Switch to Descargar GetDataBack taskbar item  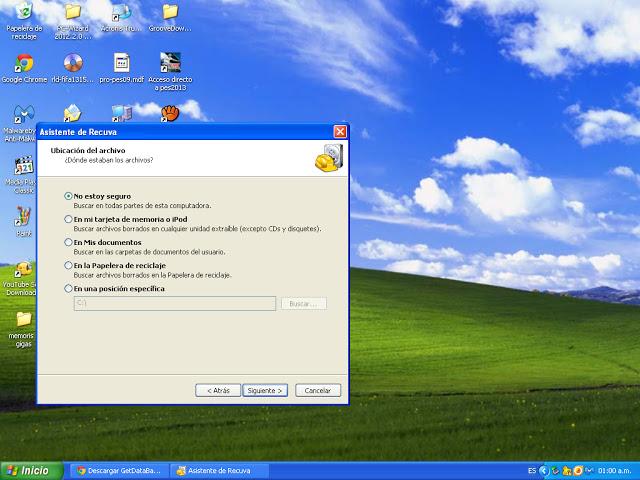coord(120,470)
